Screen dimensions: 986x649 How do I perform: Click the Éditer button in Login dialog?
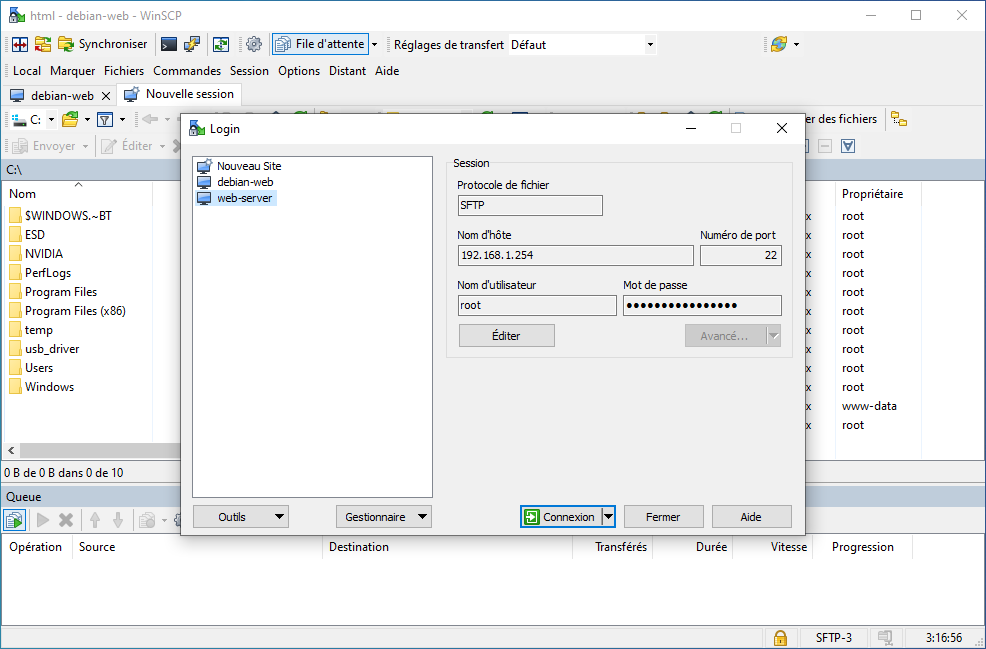click(506, 336)
